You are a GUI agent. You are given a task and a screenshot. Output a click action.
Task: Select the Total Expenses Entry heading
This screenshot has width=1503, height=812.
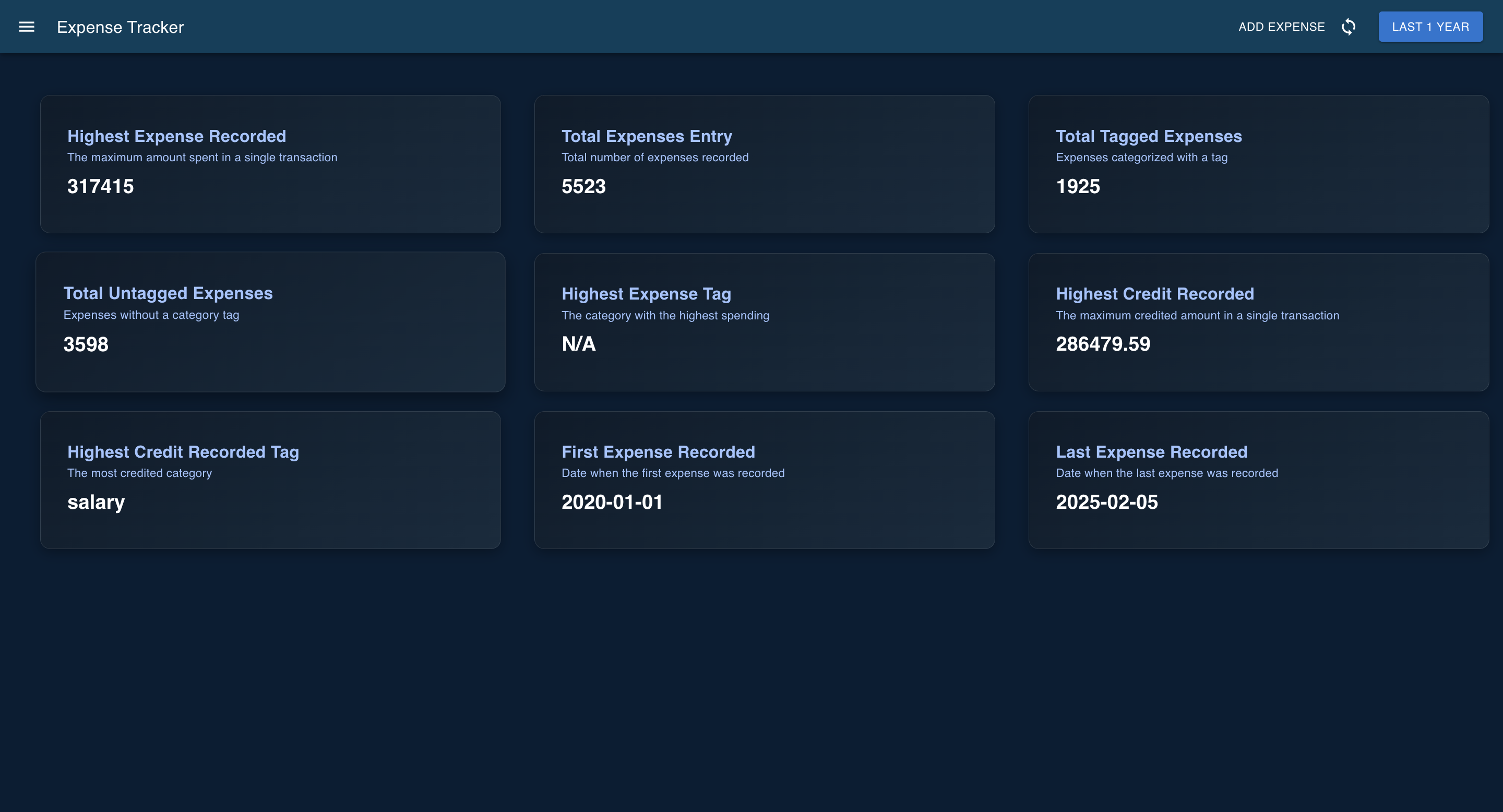(x=647, y=136)
